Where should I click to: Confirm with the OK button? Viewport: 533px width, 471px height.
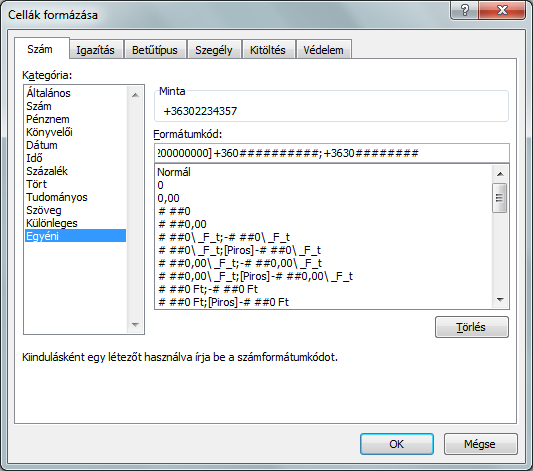coord(397,444)
